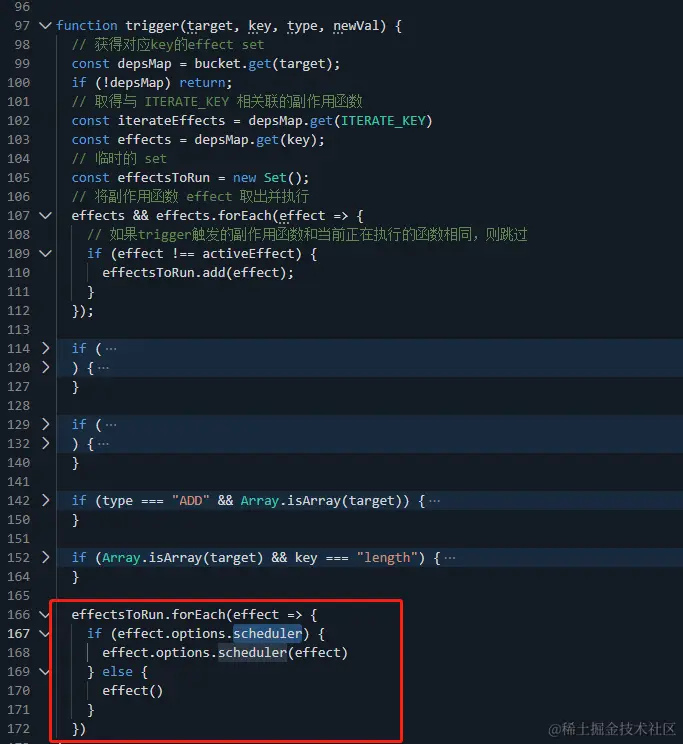Click the "length" string on line 152
The height and width of the screenshot is (744, 683).
[x=387, y=558]
